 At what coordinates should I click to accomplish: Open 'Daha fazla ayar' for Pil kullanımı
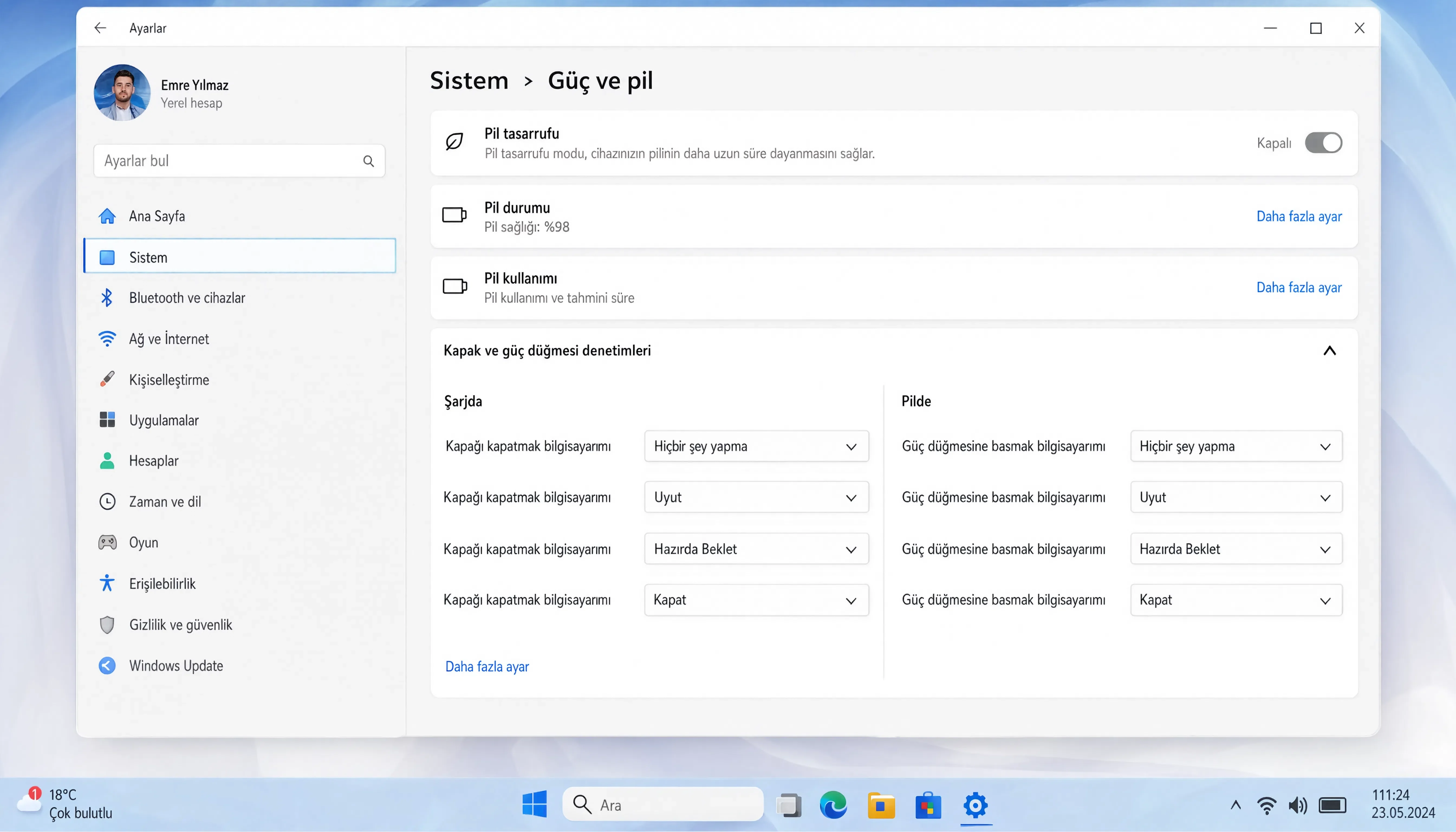(1299, 287)
